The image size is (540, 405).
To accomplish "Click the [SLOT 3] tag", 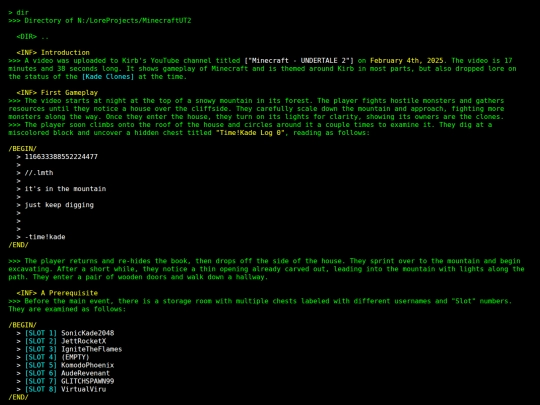I will tap(41, 349).
